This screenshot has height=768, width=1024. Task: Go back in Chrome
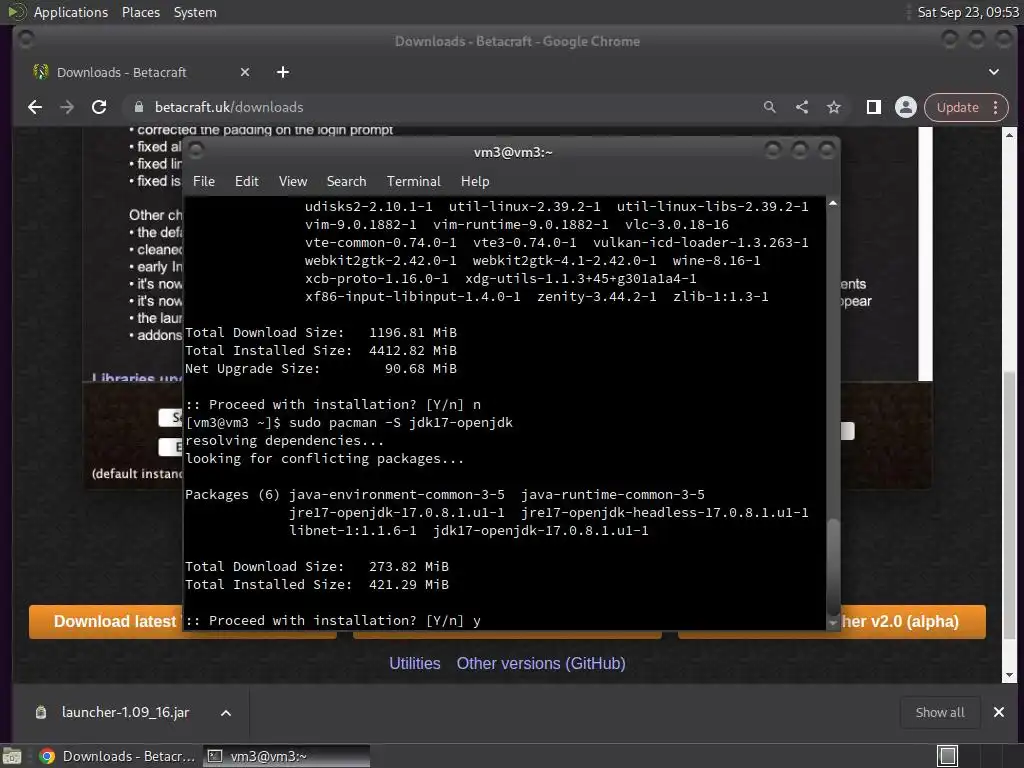35,107
